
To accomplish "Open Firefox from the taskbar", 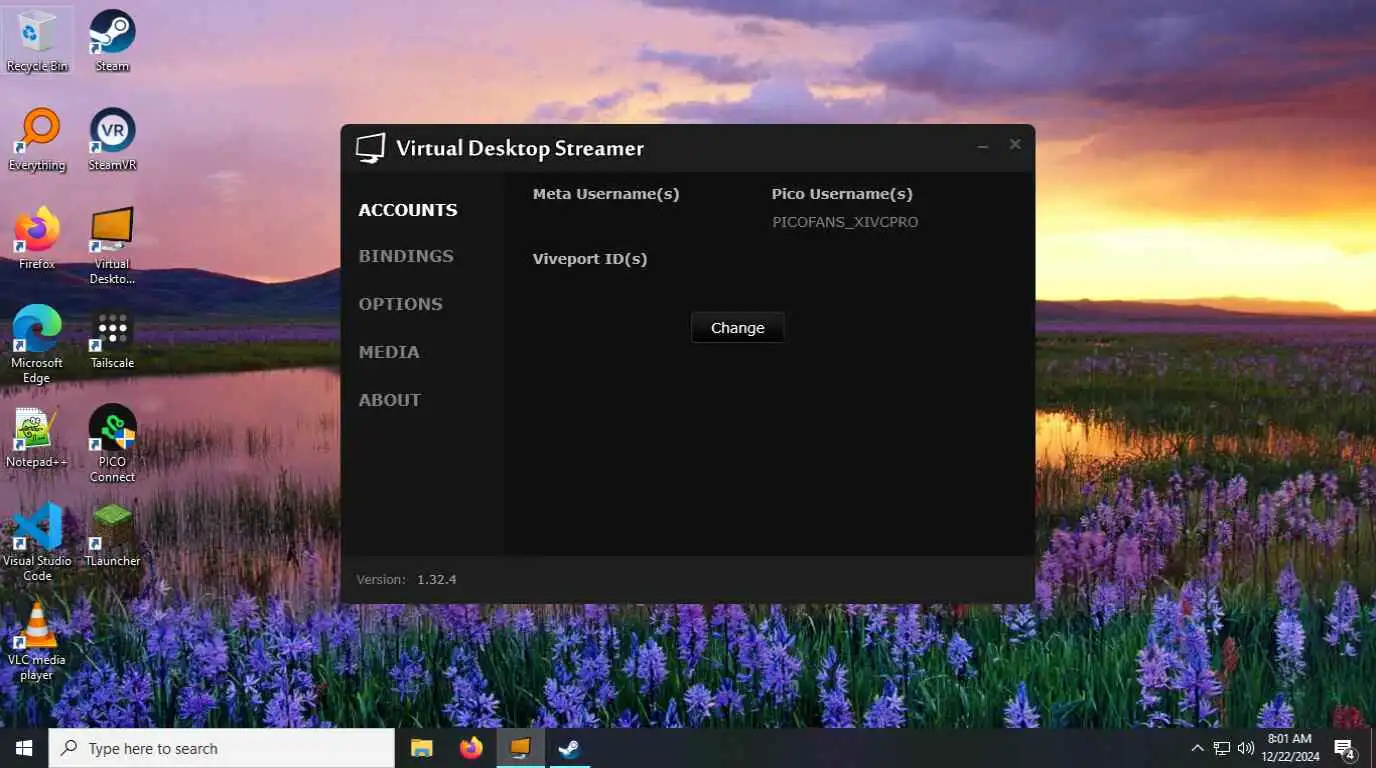I will click(471, 748).
